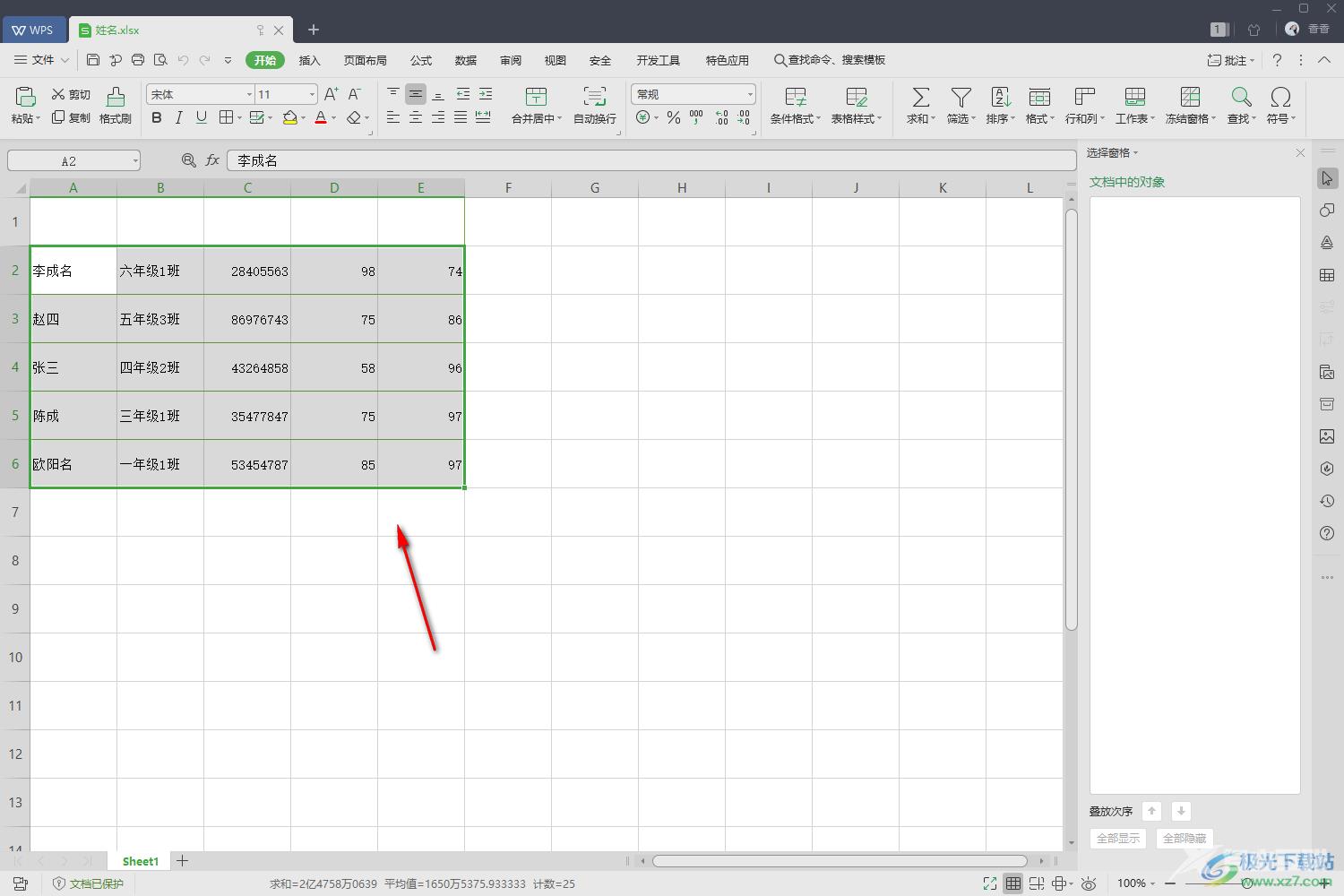
Task: Click the formula bar containing 李成名
Action: 651,160
